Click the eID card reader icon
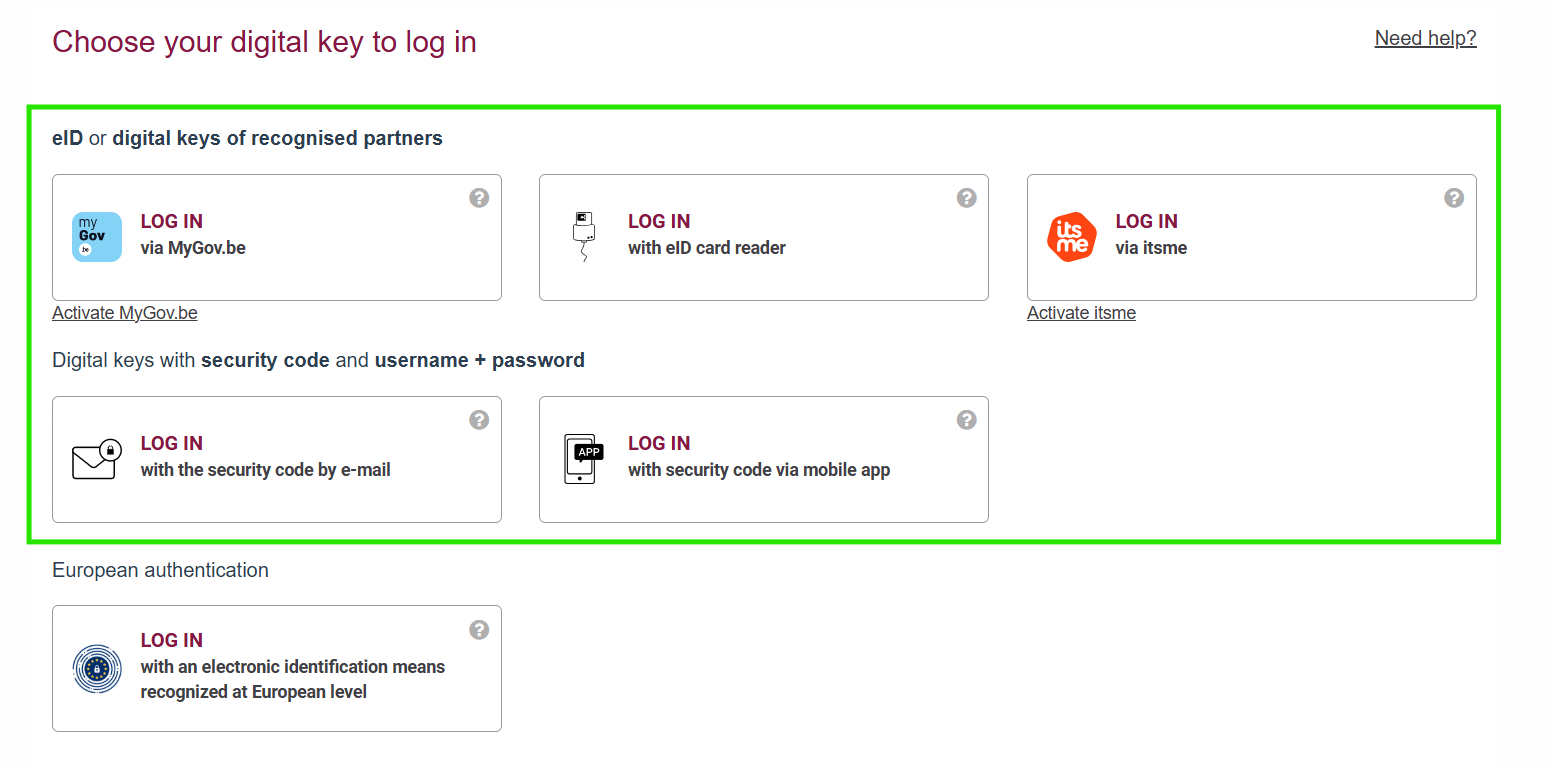1553x767 pixels. [584, 237]
